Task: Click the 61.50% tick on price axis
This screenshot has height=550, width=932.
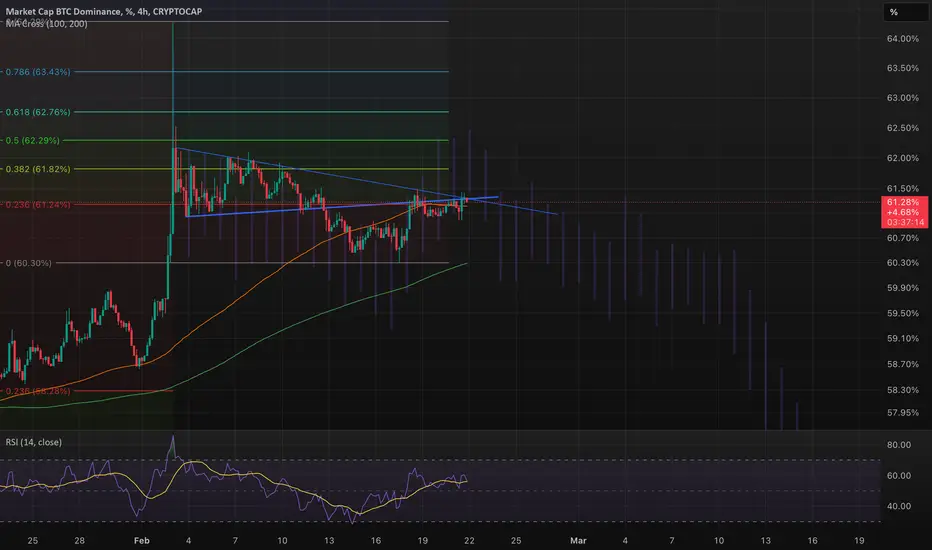Action: [902, 188]
